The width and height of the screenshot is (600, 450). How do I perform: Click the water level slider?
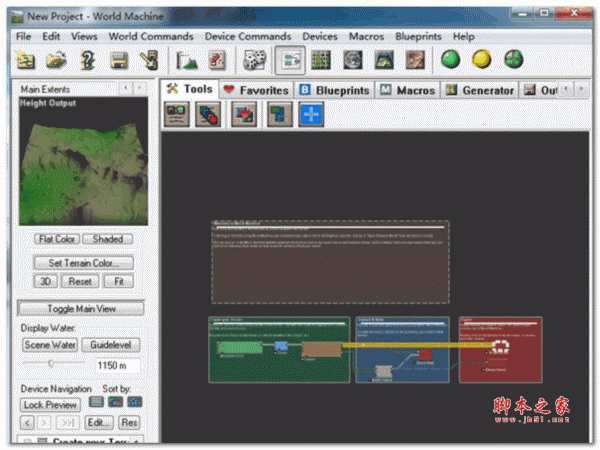tap(51, 364)
